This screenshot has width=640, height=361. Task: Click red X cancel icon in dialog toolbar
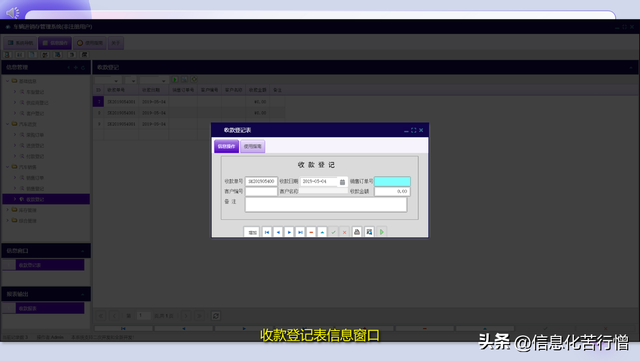click(344, 232)
